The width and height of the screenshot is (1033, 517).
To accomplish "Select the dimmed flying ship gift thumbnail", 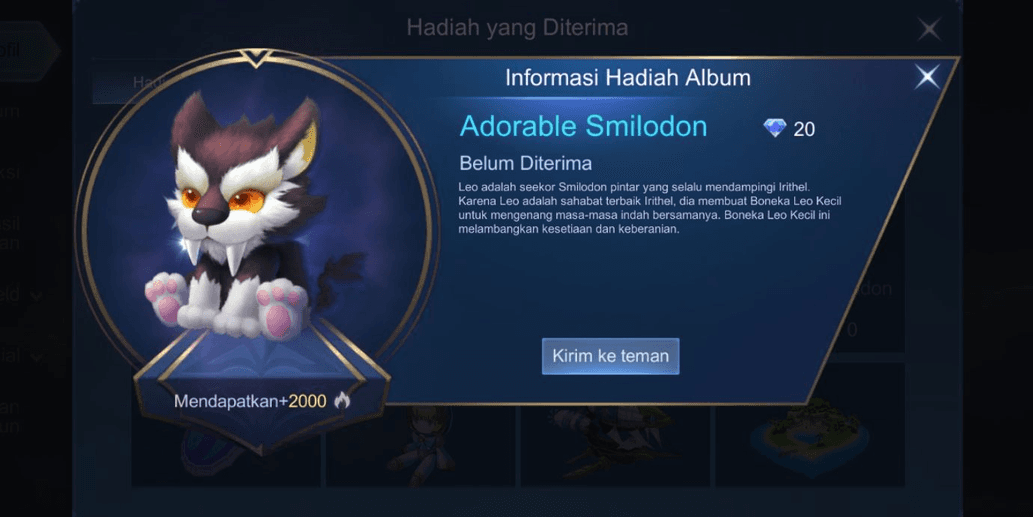I will (616, 433).
